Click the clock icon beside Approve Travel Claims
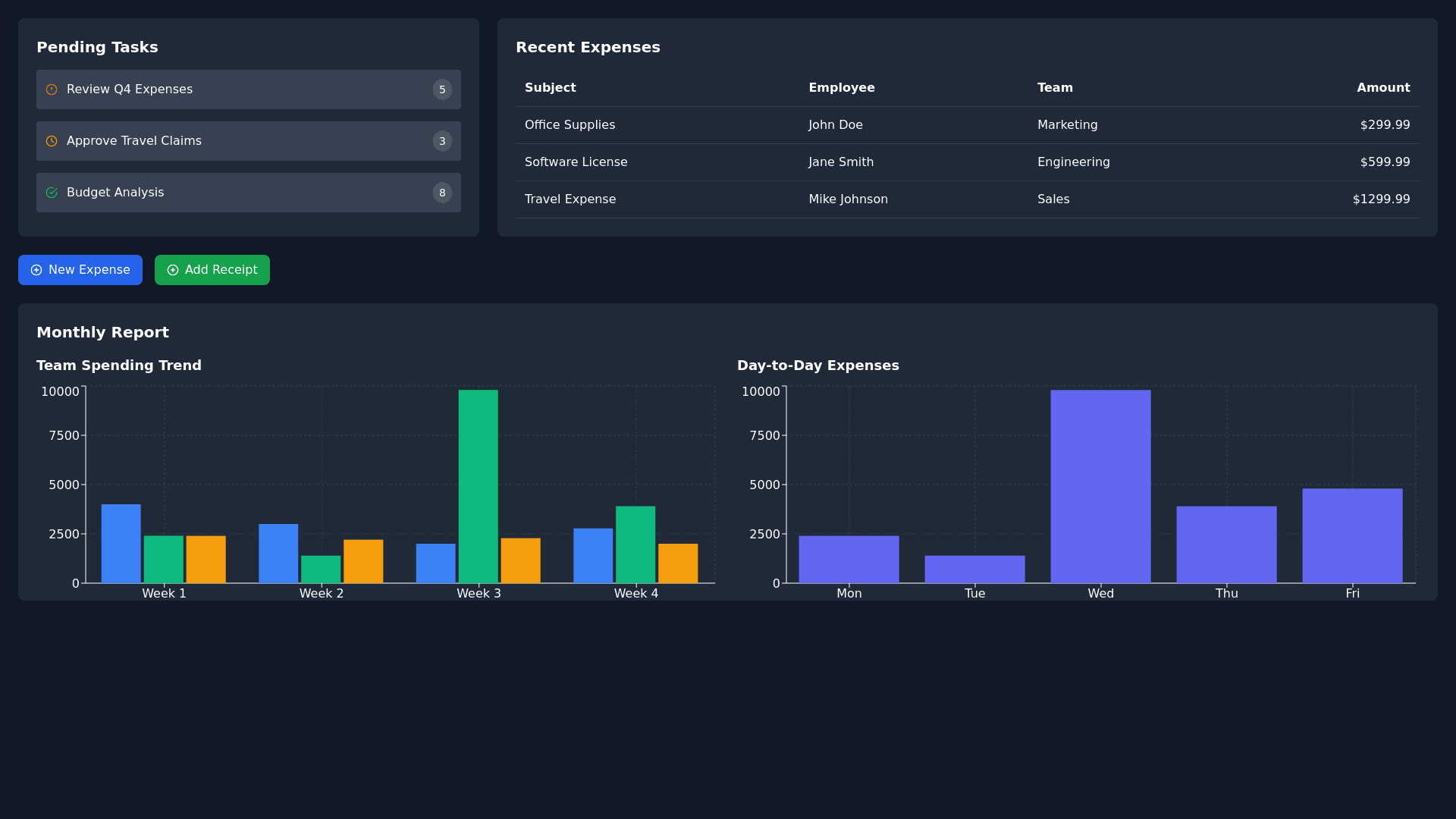Viewport: 1456px width, 819px height. click(x=52, y=141)
